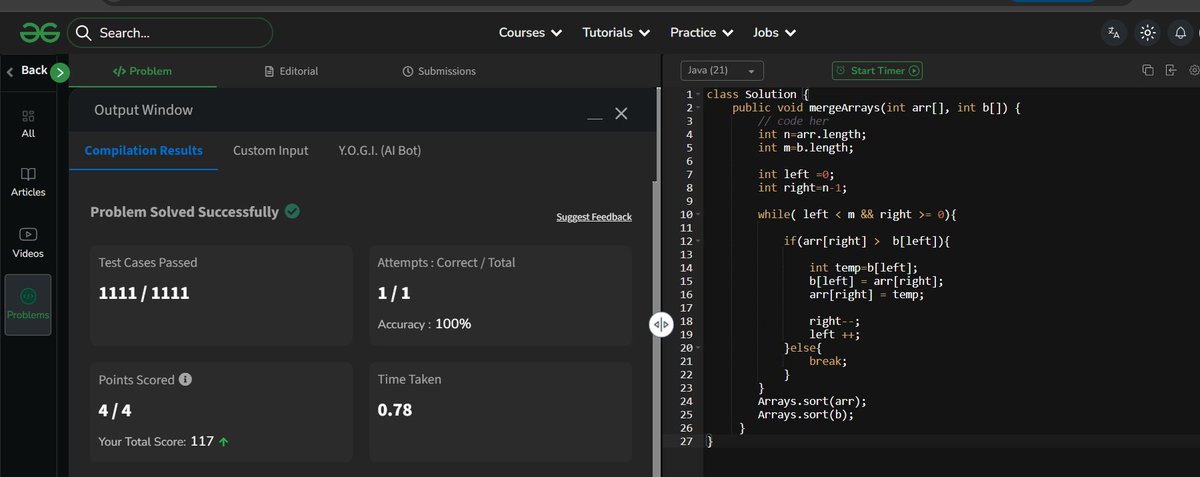Image resolution: width=1200 pixels, height=477 pixels.
Task: Select the Compilation Results tab
Action: [x=144, y=151]
